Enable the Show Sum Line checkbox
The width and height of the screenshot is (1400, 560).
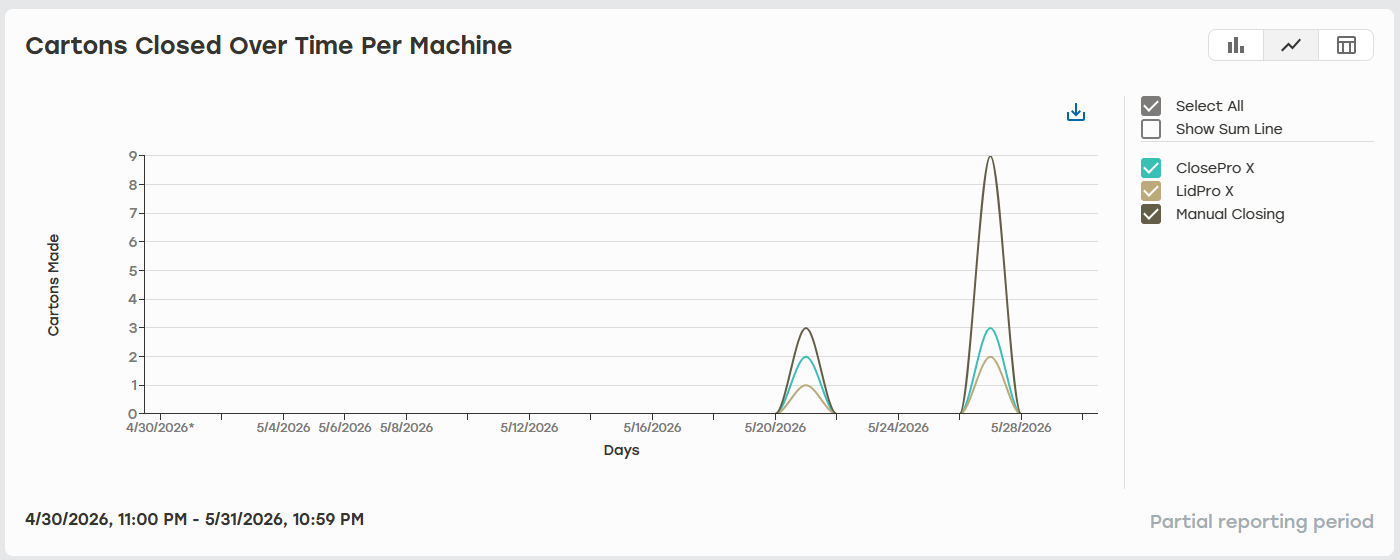[x=1151, y=129]
